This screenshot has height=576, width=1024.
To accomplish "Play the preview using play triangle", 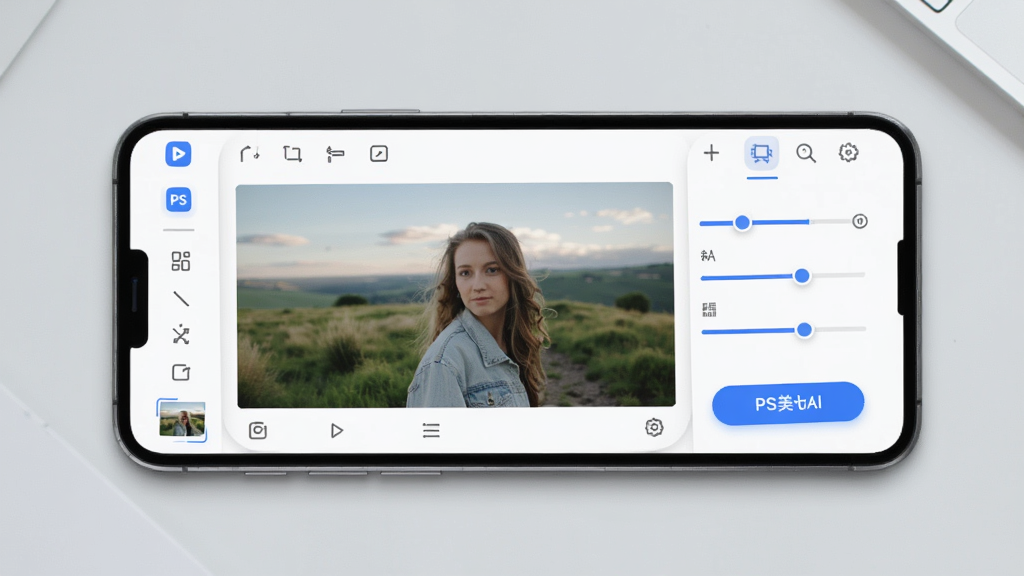I will tap(336, 430).
